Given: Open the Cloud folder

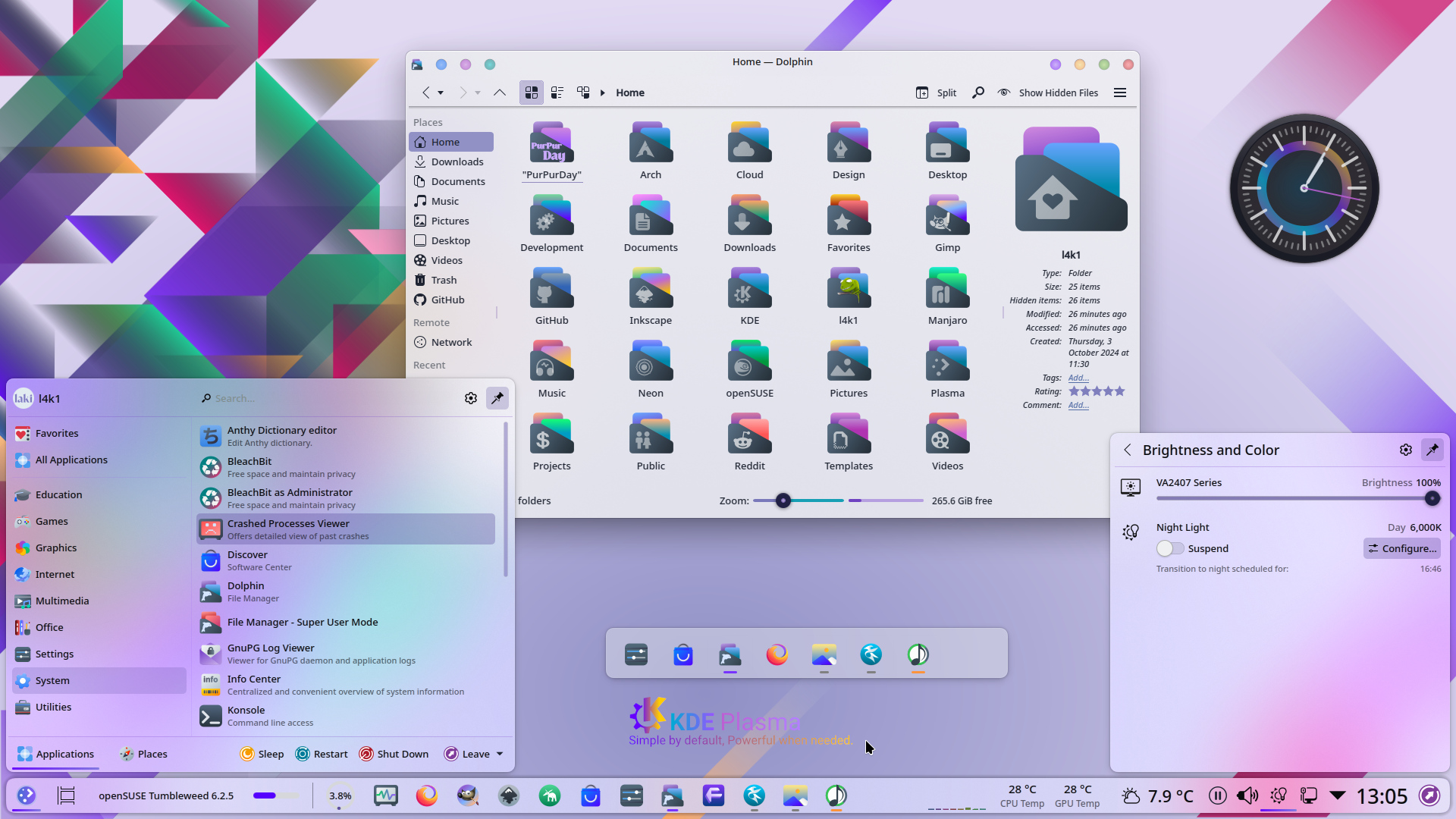Looking at the screenshot, I should coord(749,152).
